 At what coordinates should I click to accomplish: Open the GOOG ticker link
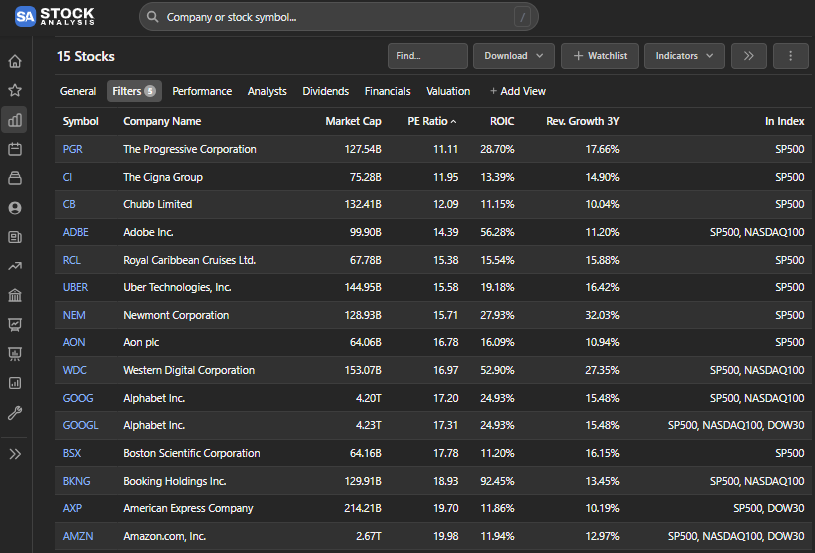pos(78,398)
